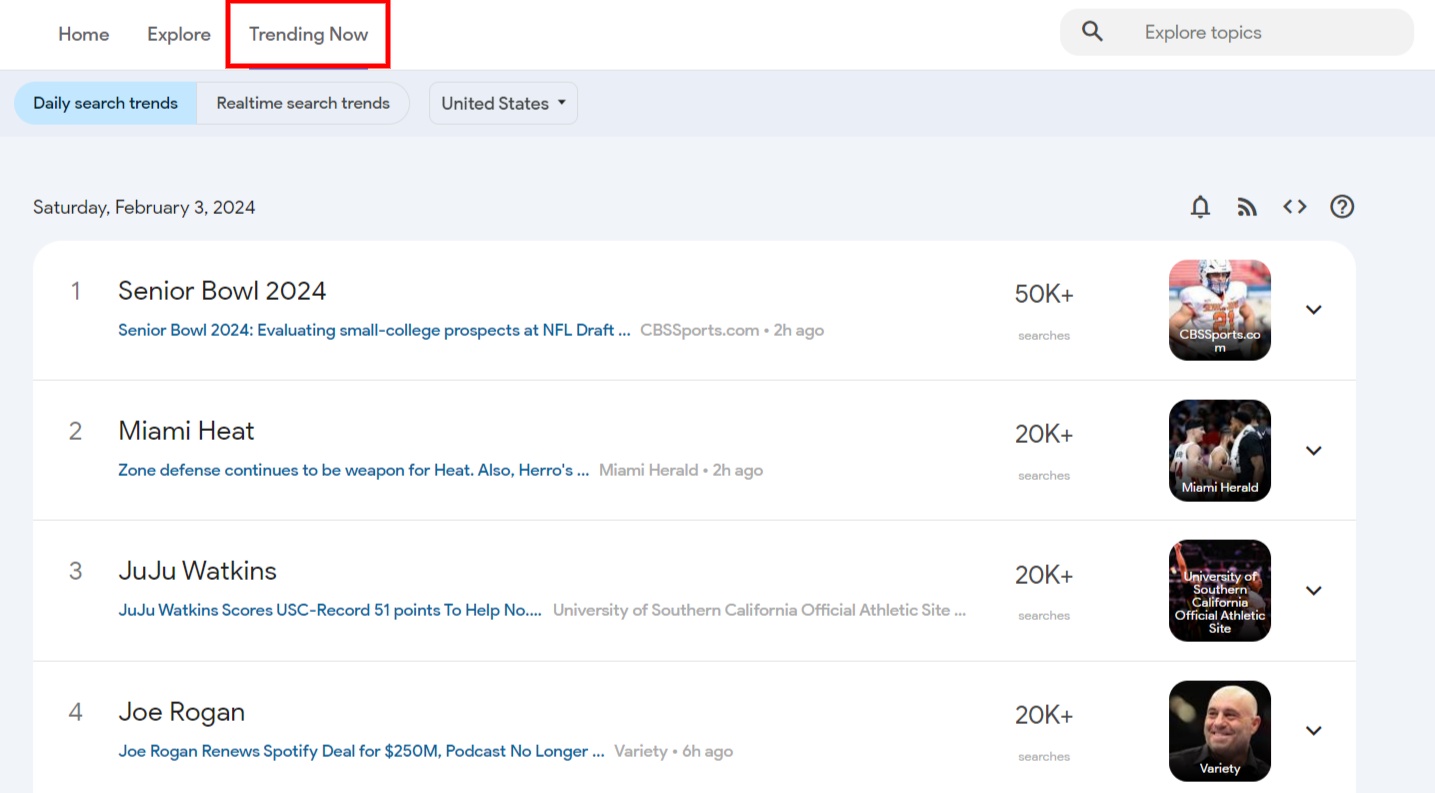
Task: Click the Miami Heat title
Action: (x=186, y=431)
